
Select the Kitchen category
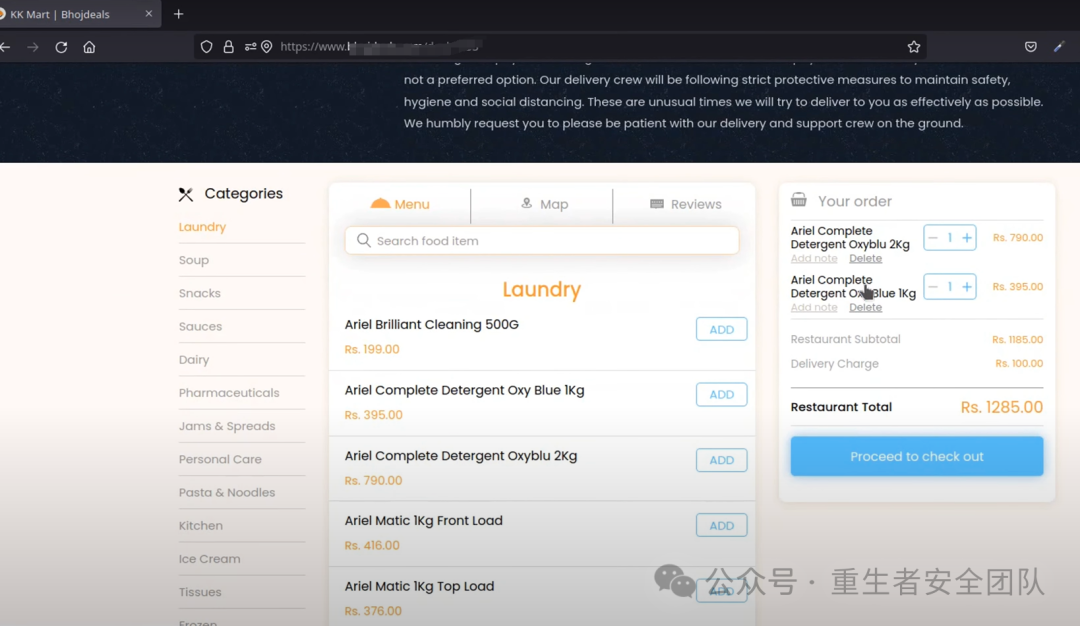tap(200, 525)
